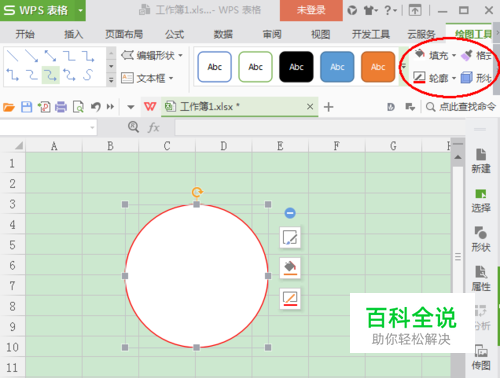Click the open folder icon

click(x=9, y=107)
